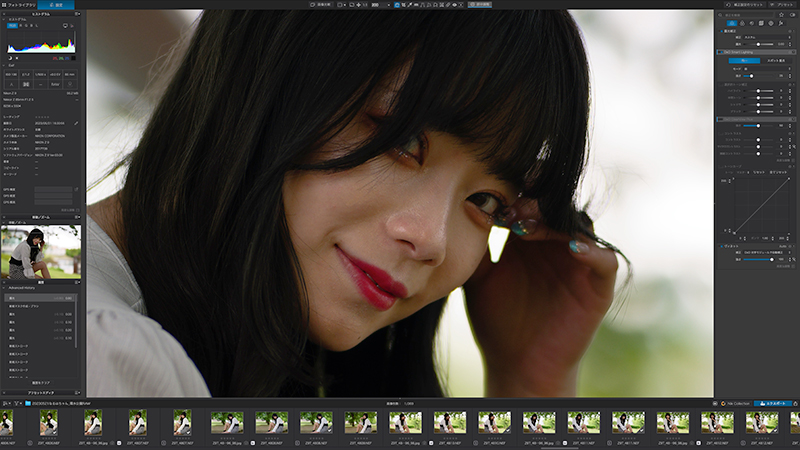Select the Light palette tab icon
800x450 pixels.
732,23
